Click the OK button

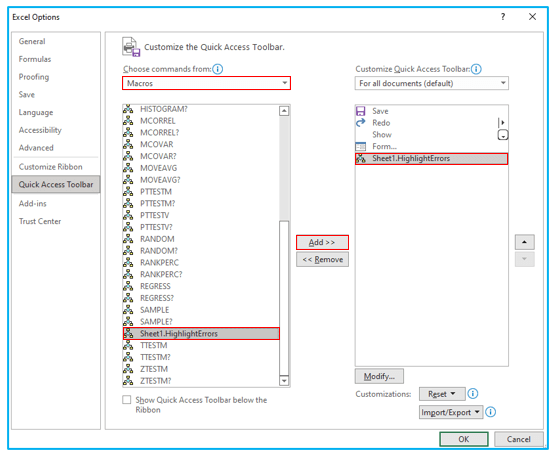464,439
